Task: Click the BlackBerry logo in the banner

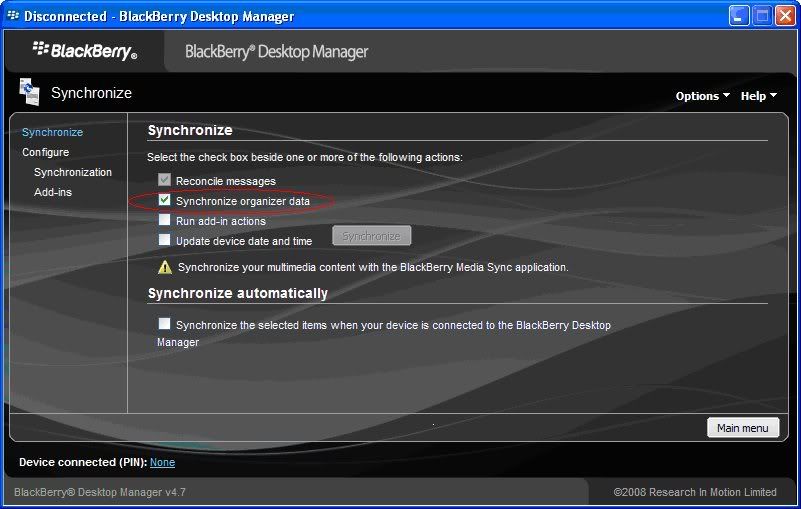Action: pos(85,51)
